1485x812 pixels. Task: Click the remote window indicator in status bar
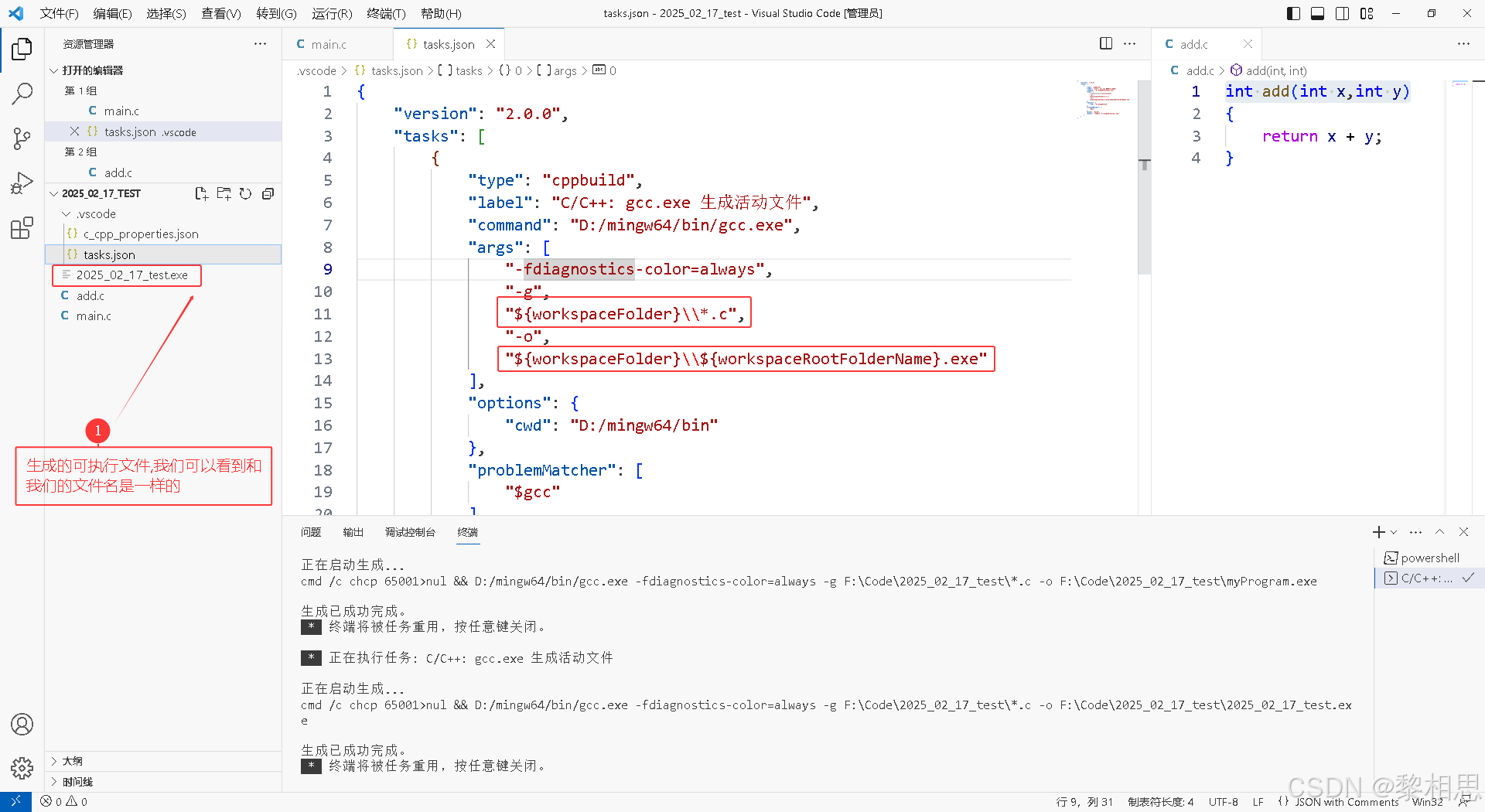pos(15,802)
